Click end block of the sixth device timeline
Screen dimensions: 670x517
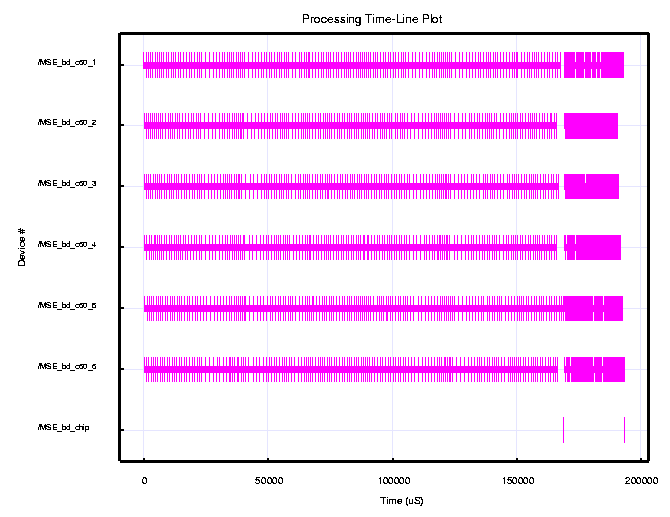(596, 369)
